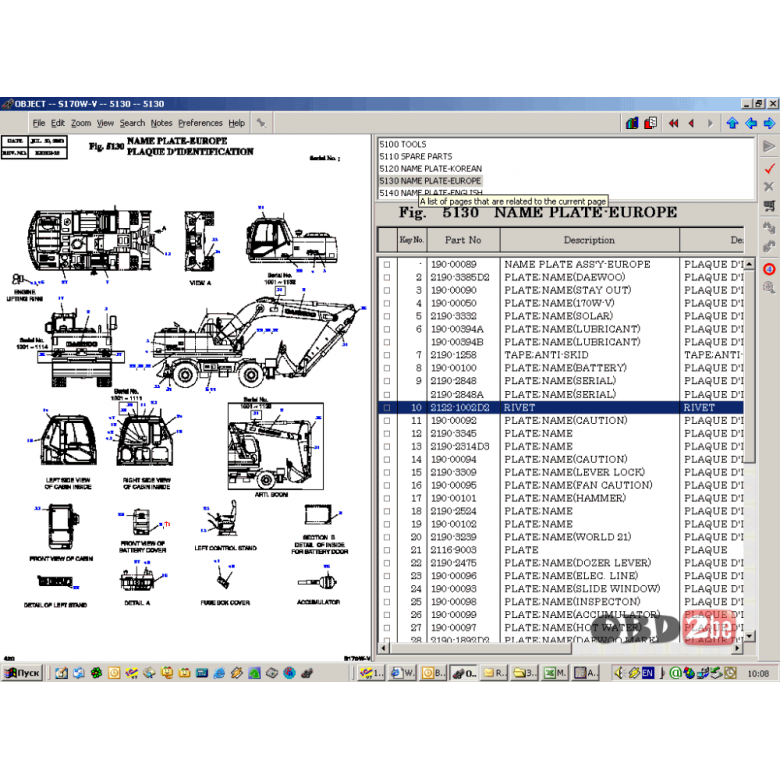
Task: Click the taskbar volume speaker icon
Action: tap(618, 673)
